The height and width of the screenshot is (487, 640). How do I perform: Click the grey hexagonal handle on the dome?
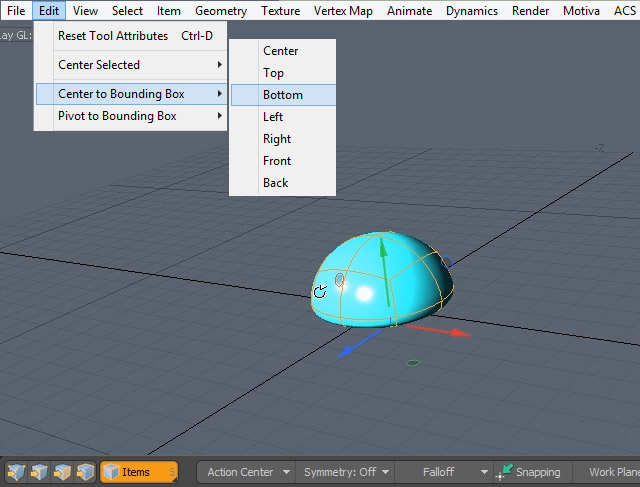pyautogui.click(x=339, y=280)
